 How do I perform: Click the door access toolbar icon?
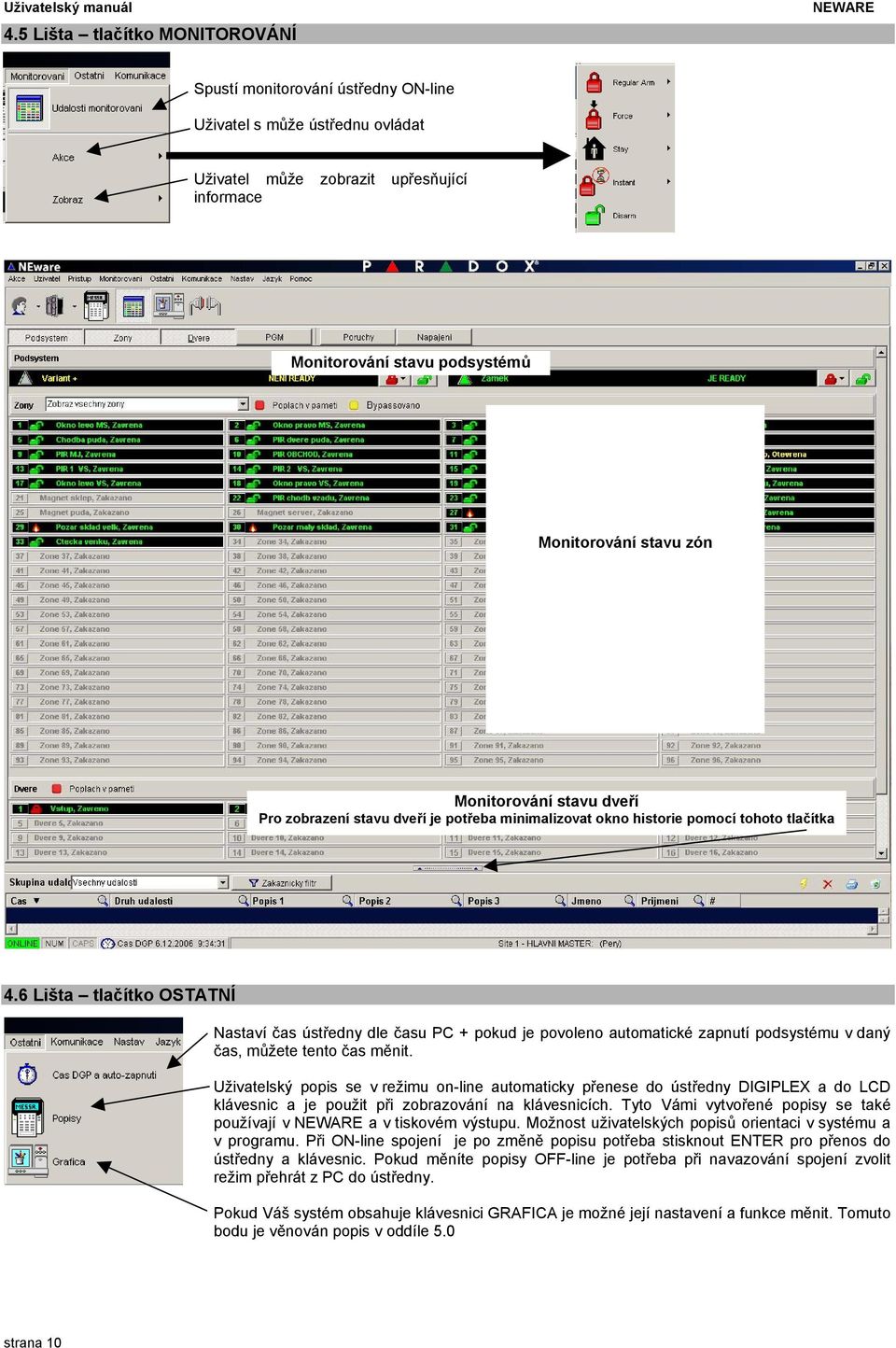click(x=55, y=305)
